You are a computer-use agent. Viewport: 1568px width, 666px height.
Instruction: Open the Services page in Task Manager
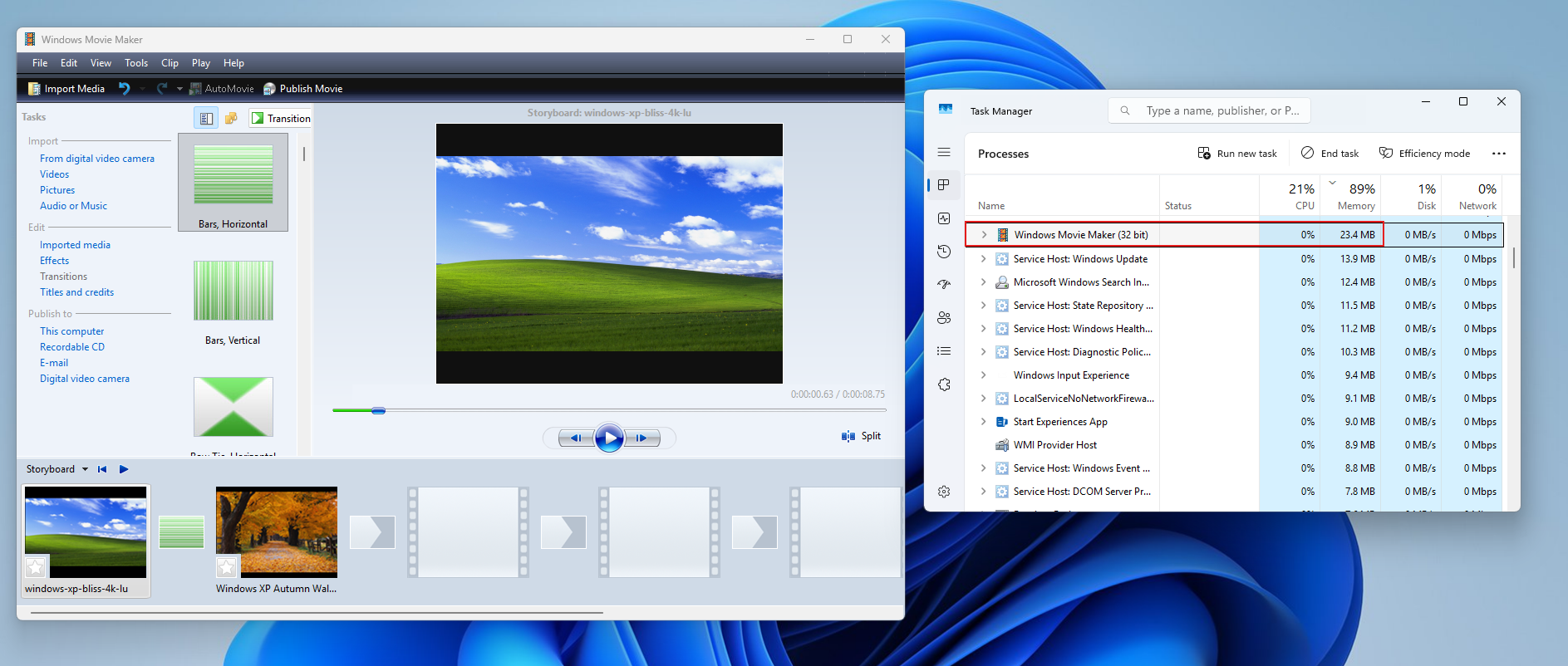[x=944, y=384]
